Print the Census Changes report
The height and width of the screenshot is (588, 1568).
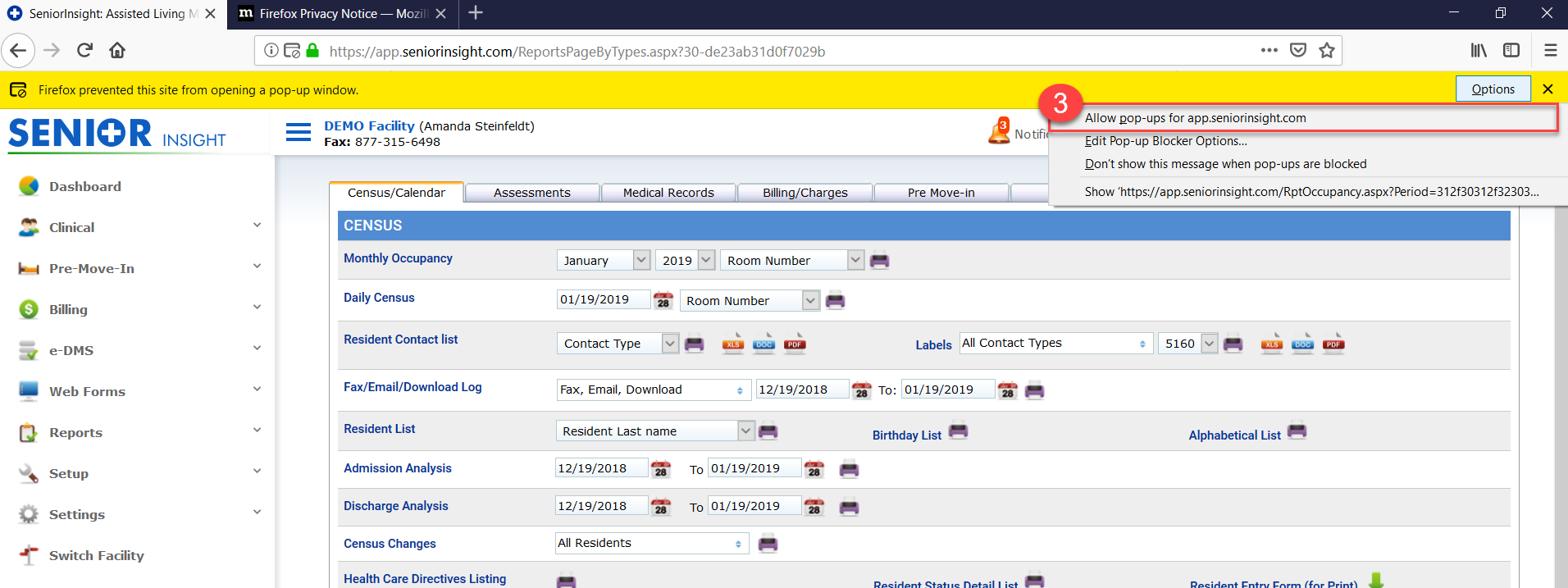(x=768, y=543)
